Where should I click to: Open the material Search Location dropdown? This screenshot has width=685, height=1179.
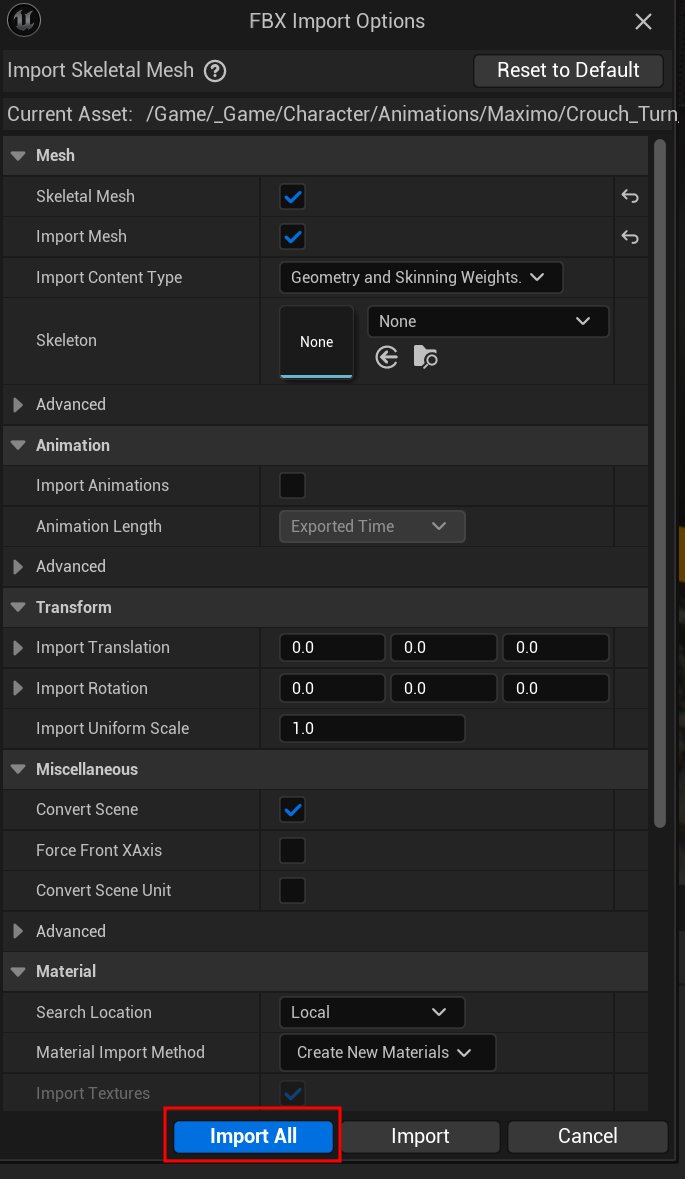(372, 1012)
